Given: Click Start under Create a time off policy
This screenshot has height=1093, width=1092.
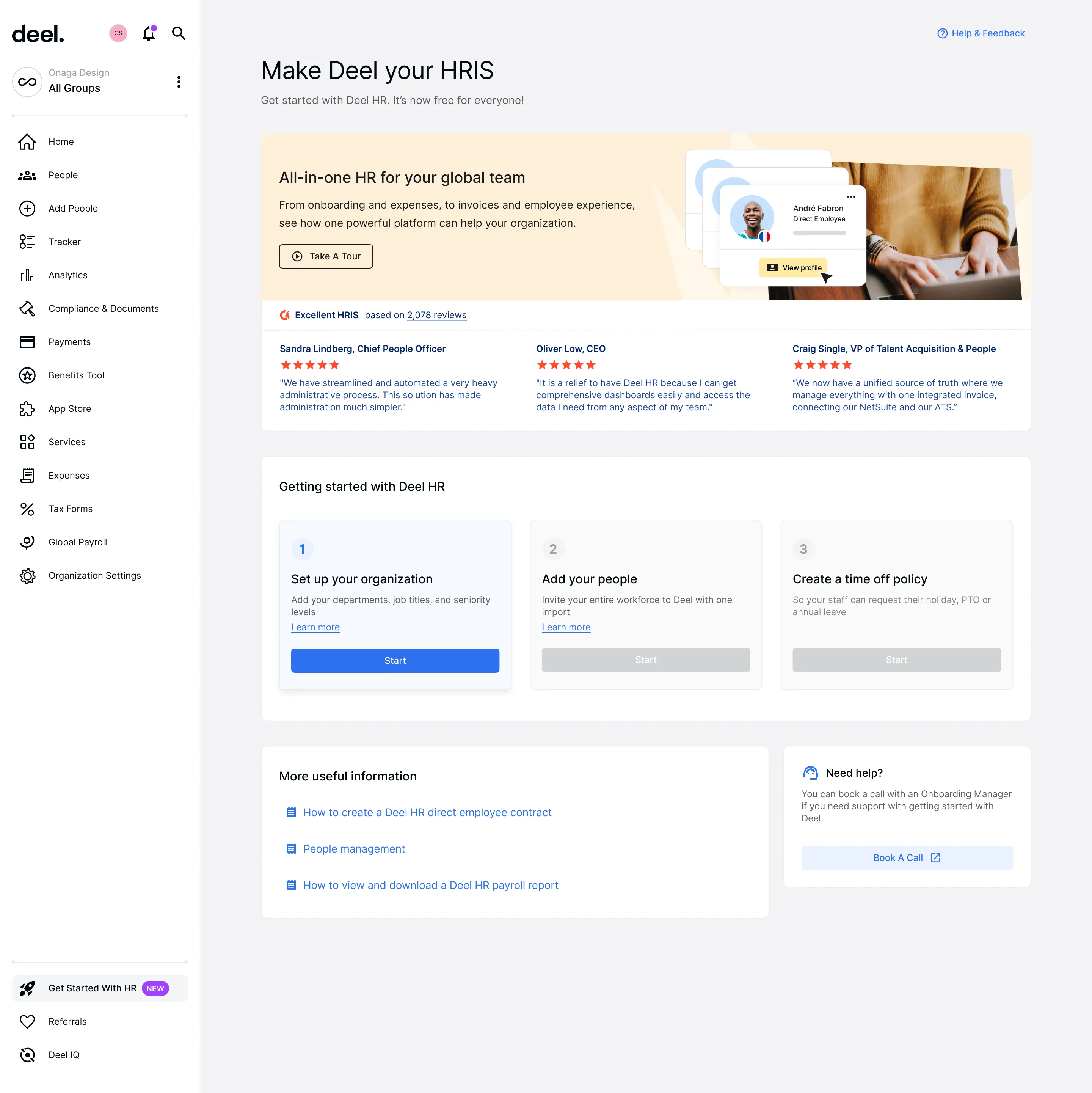Looking at the screenshot, I should 896,660.
